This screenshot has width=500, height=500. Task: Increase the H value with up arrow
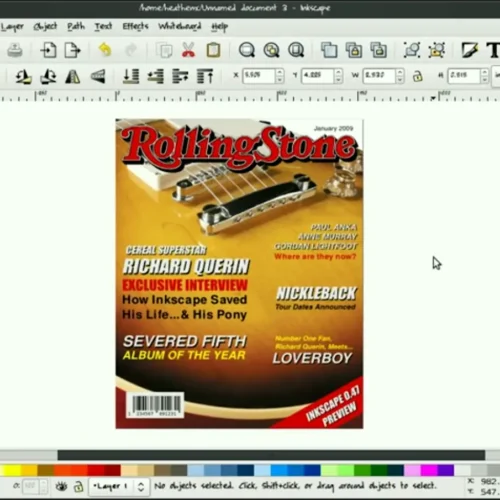pos(485,72)
